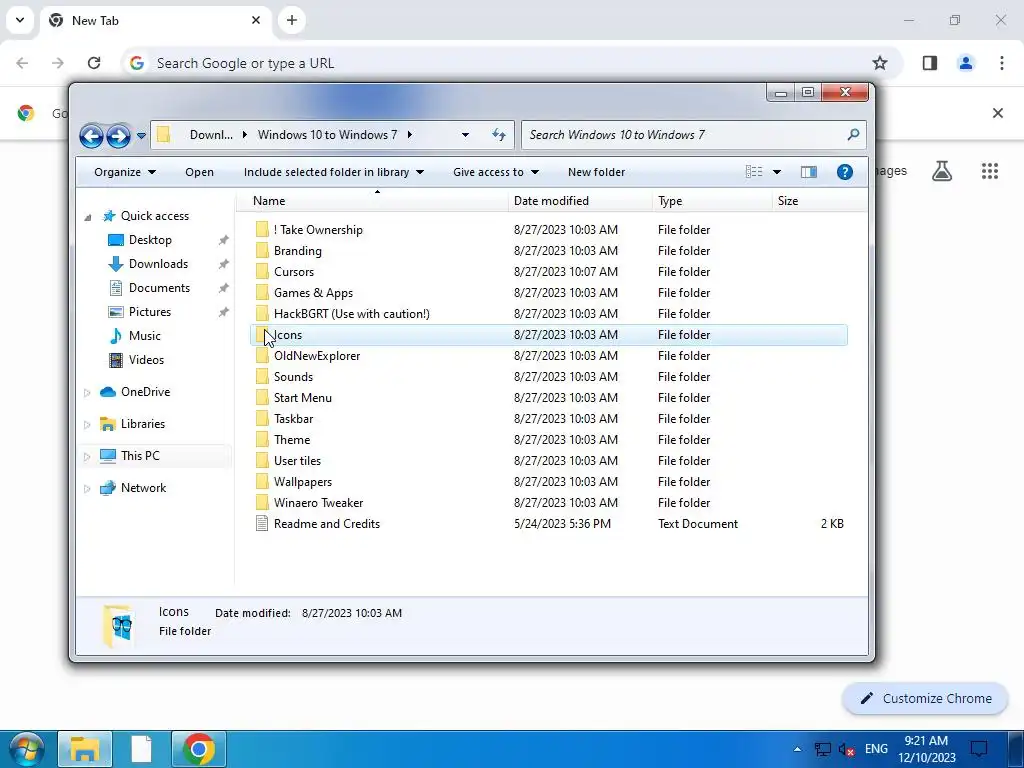
Task: Select the Network icon in sidebar
Action: (107, 488)
